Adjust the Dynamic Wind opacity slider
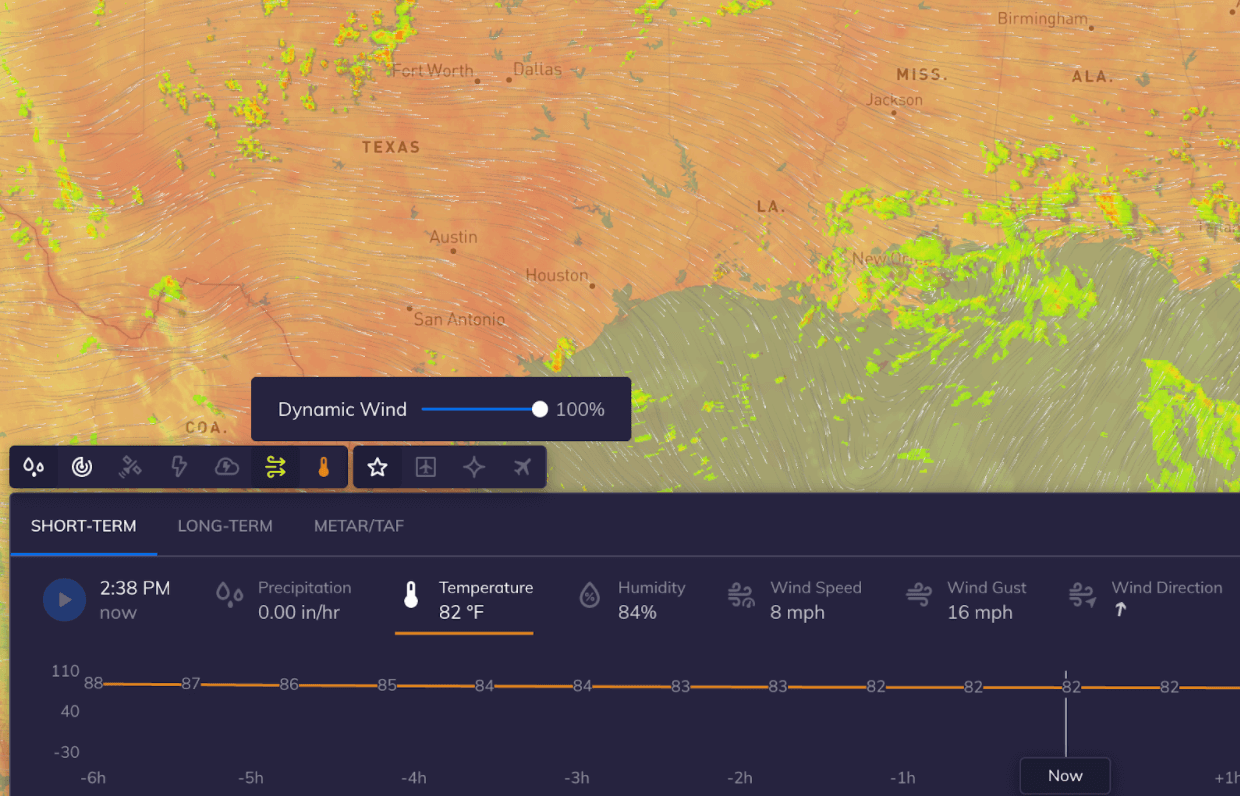This screenshot has height=796, width=1240. 539,409
